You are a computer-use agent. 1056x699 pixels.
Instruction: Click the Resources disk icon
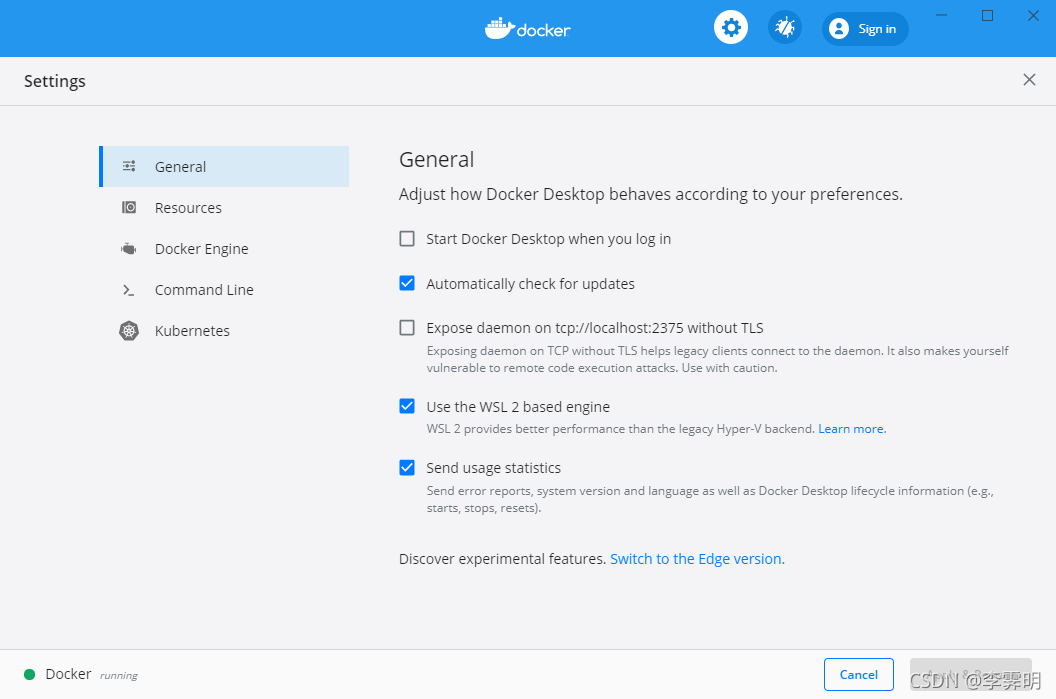[129, 207]
